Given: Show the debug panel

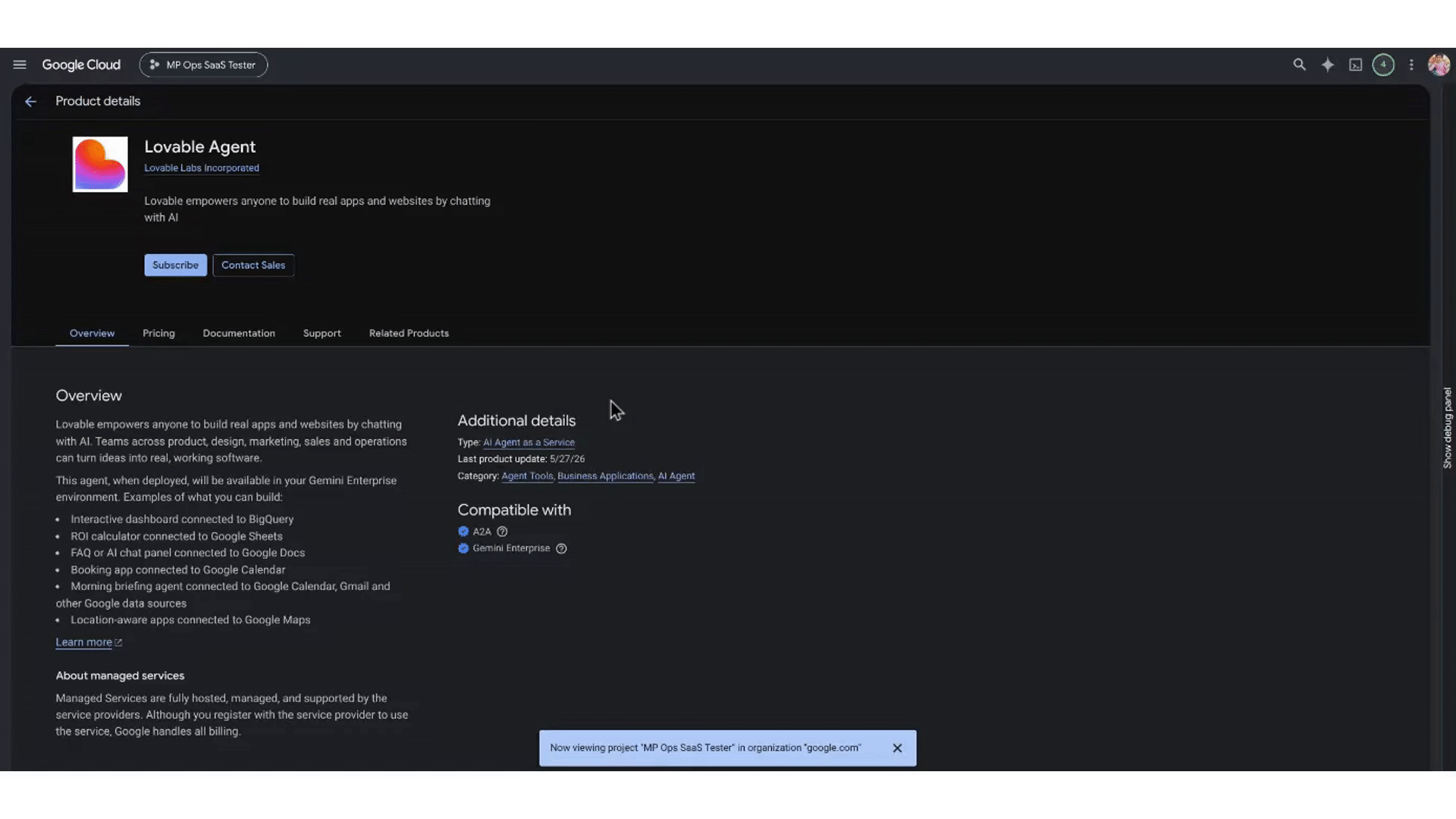Looking at the screenshot, I should pos(1448,428).
